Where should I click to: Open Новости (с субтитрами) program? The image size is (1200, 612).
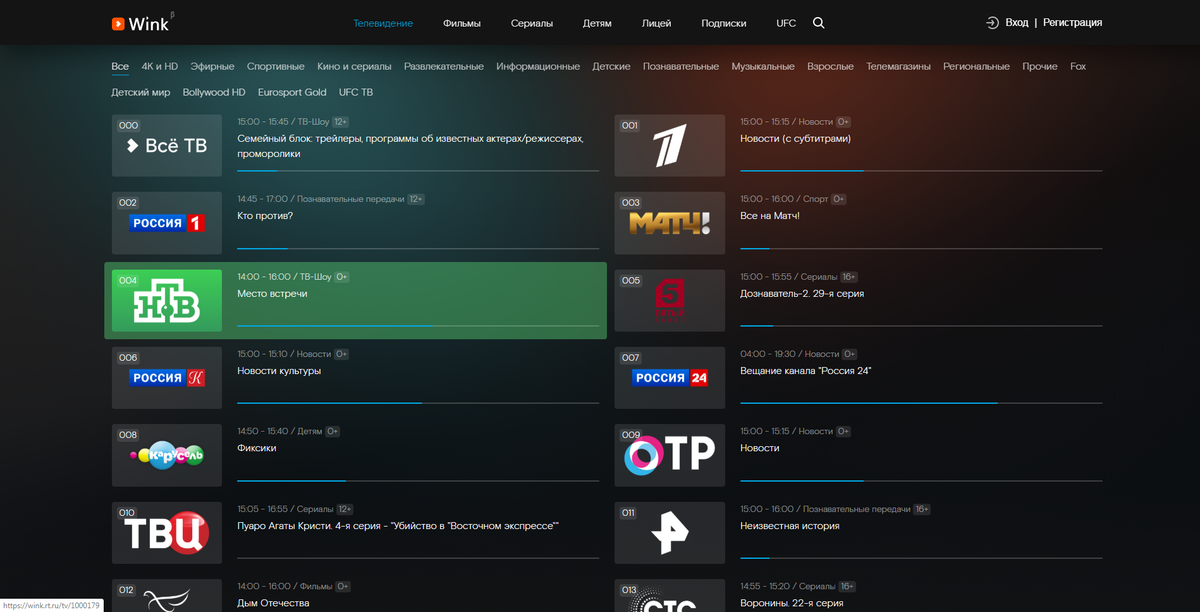pyautogui.click(x=796, y=139)
